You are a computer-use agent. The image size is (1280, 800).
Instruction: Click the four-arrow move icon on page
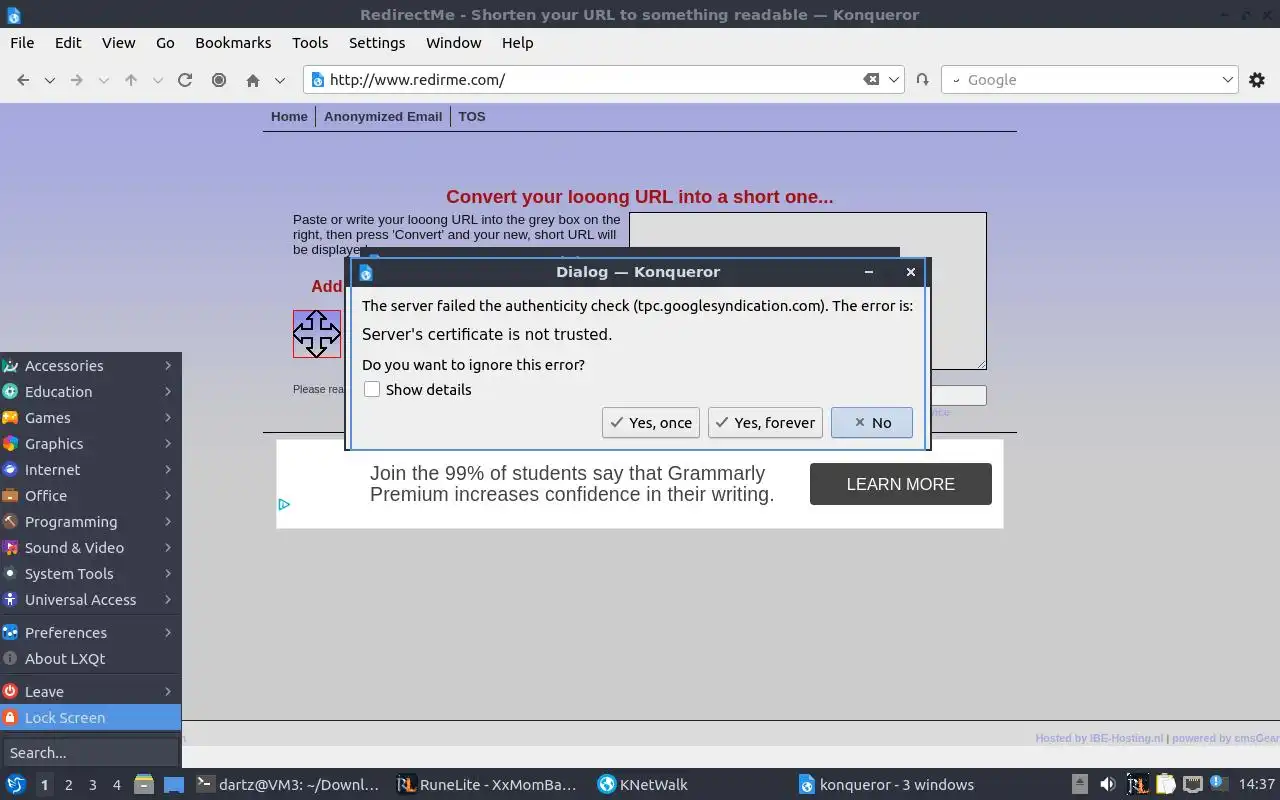[317, 334]
